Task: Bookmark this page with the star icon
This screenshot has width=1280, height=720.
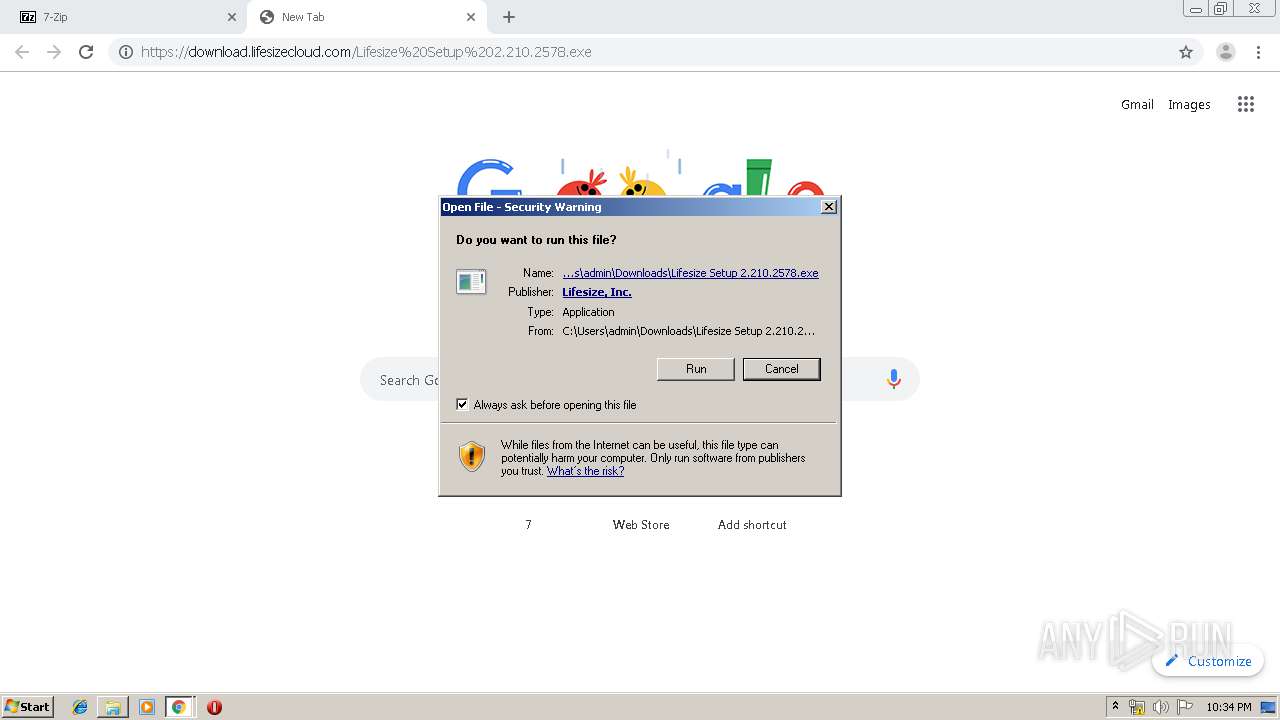Action: [x=1186, y=52]
